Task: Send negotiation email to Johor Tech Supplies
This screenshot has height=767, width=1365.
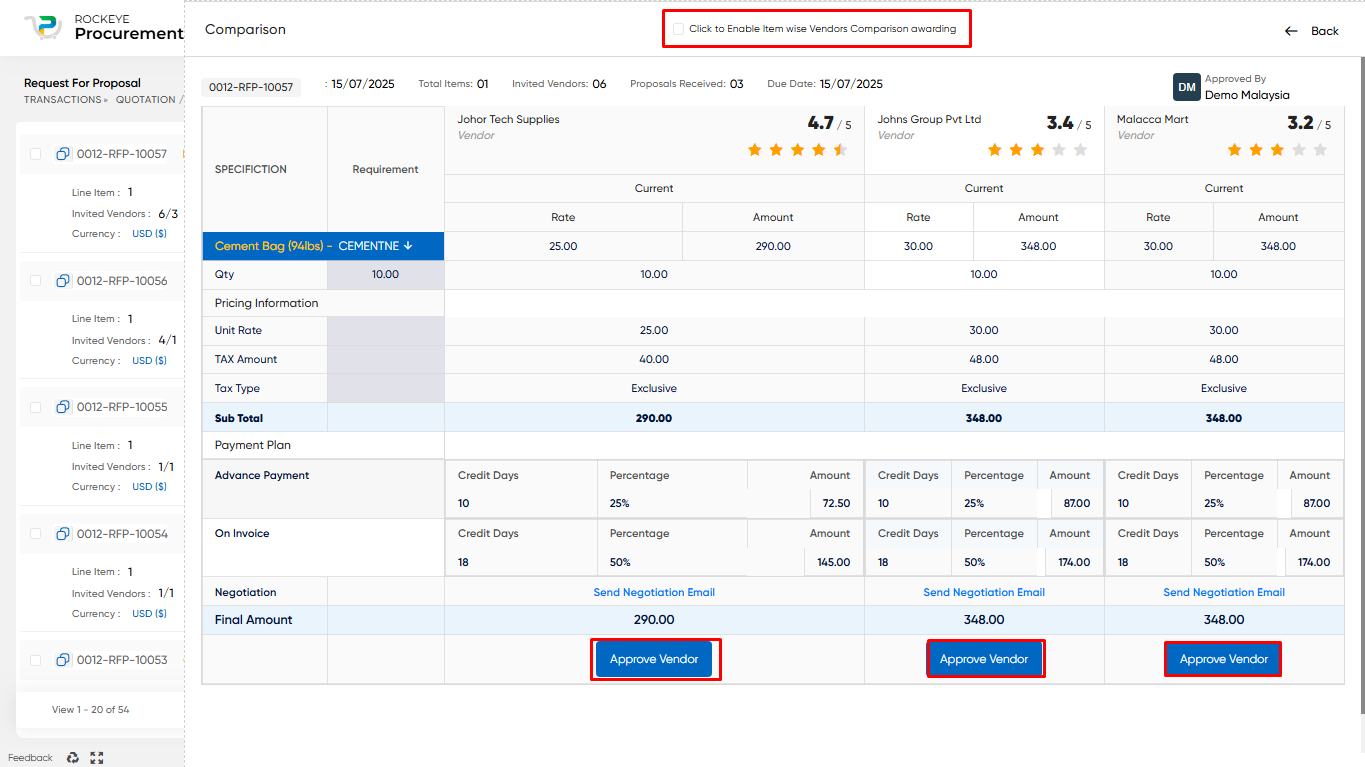Action: pos(654,592)
